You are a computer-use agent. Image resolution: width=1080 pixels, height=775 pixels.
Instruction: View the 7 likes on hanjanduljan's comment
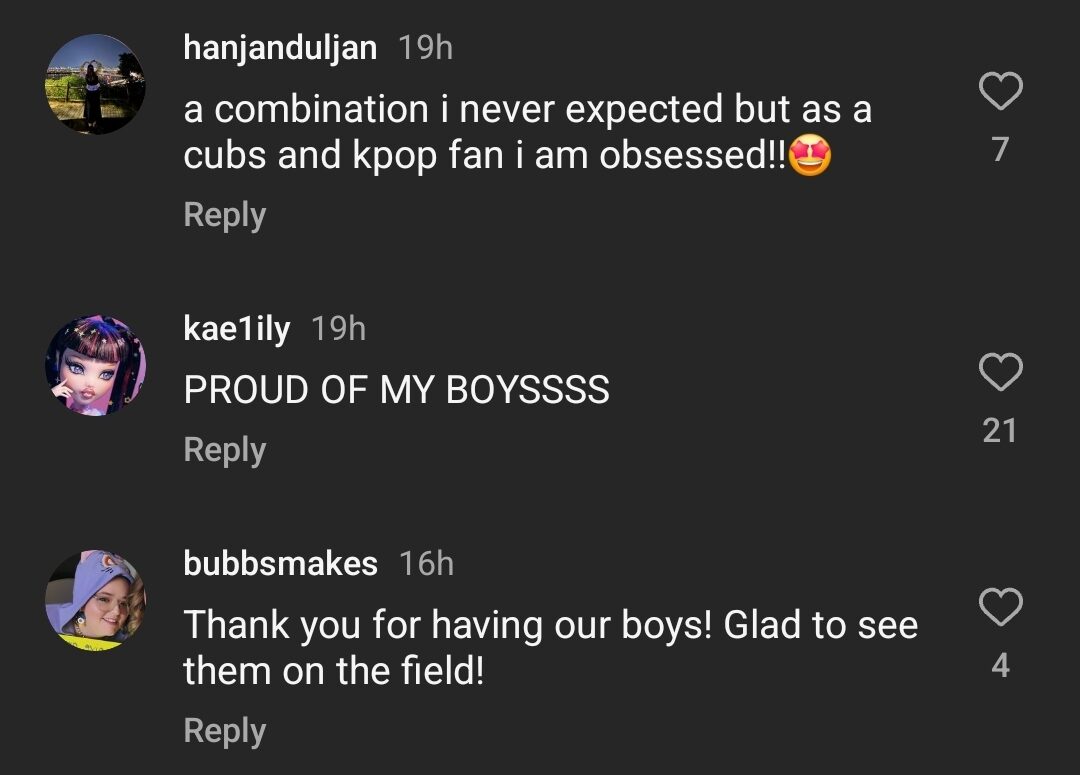pyautogui.click(x=999, y=150)
